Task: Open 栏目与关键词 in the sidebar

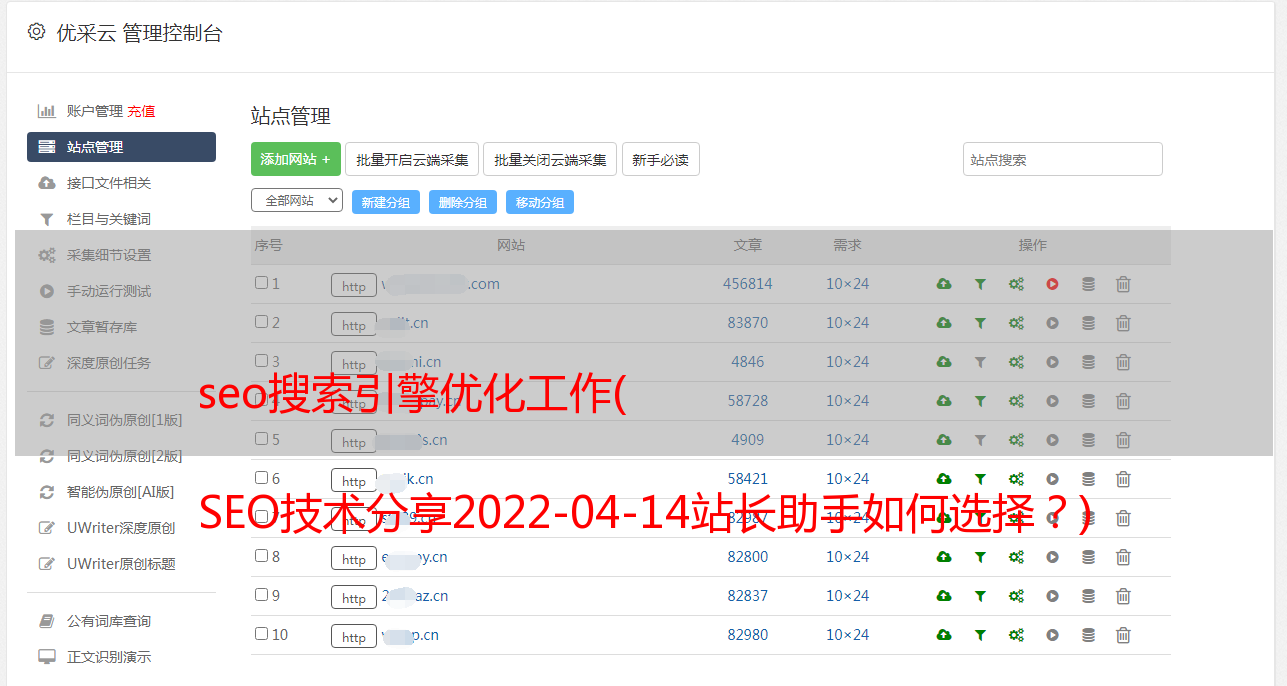Action: [x=109, y=219]
